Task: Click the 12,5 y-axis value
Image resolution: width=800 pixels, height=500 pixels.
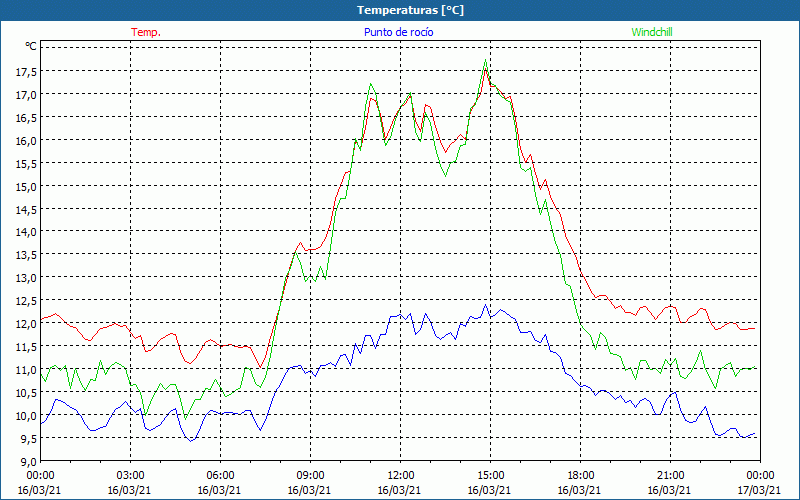Action: pyautogui.click(x=27, y=301)
